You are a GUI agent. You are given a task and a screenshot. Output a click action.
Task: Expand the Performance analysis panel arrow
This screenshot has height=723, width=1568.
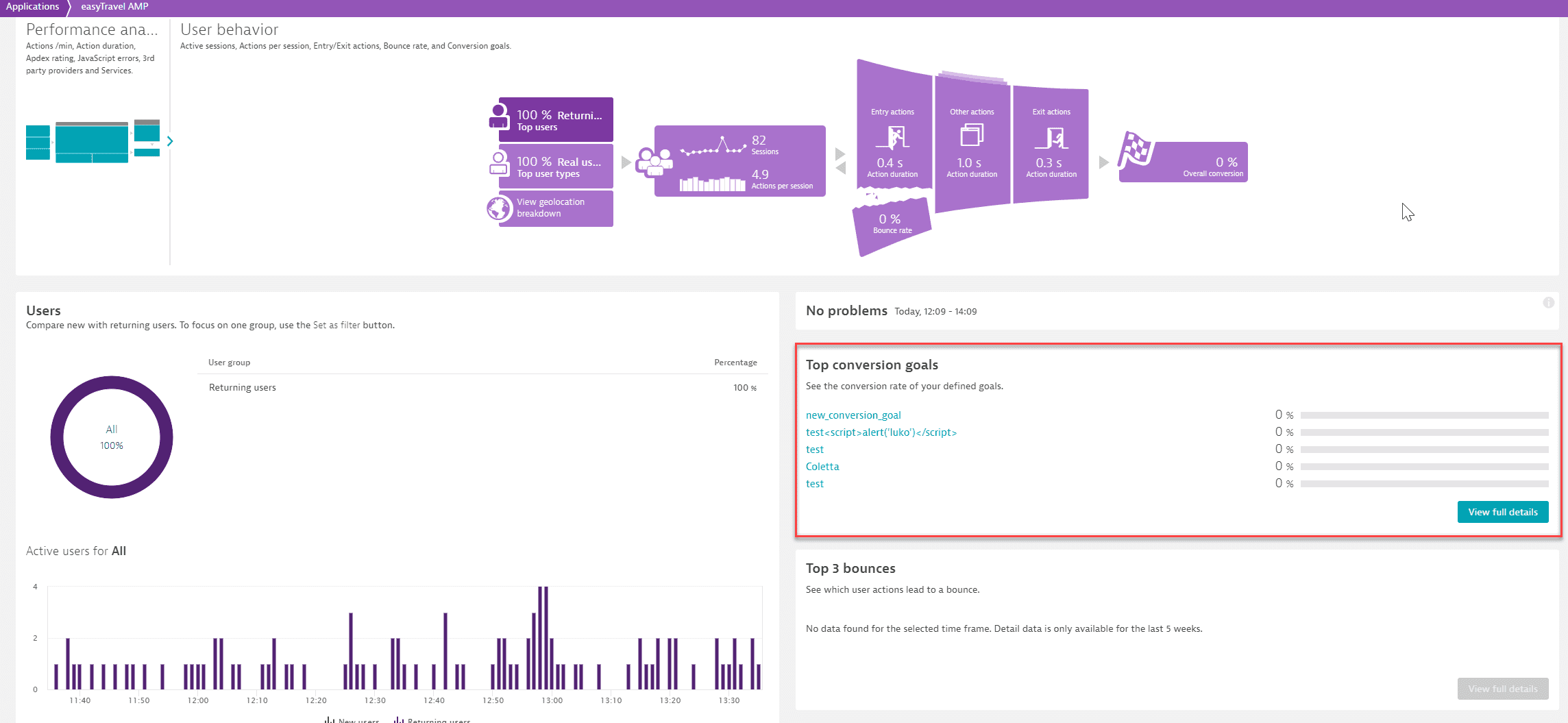(170, 141)
